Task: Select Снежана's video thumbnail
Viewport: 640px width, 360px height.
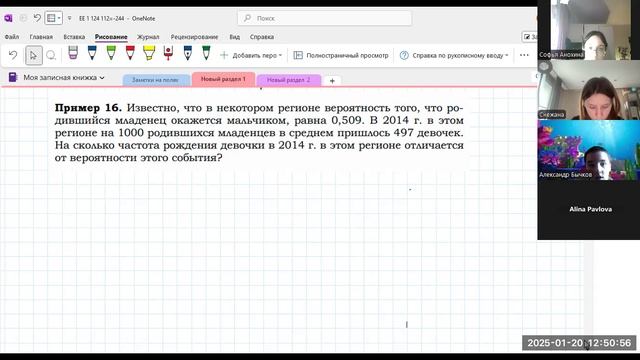Action: (589, 90)
